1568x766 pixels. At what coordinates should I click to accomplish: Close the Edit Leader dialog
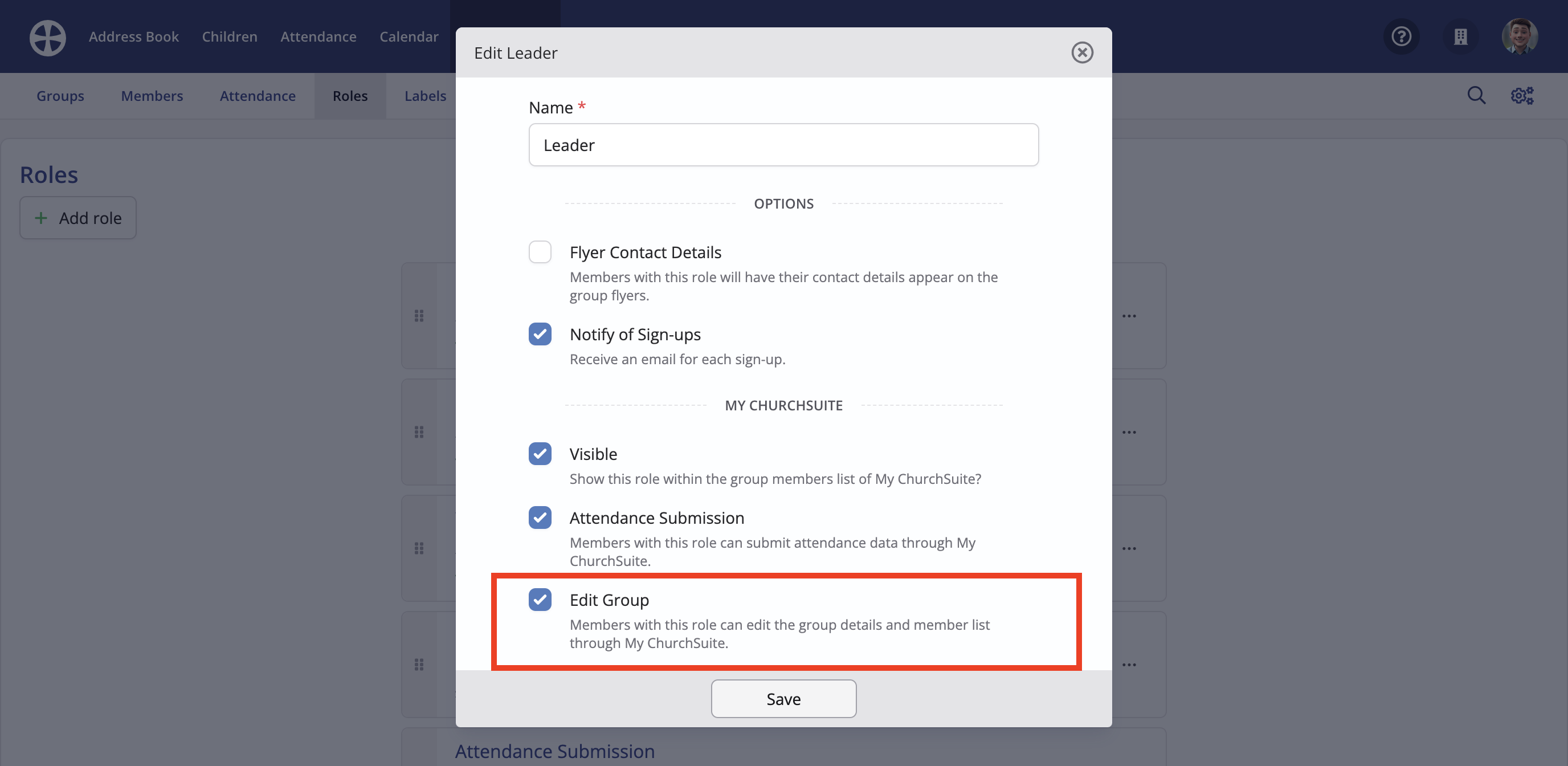(x=1081, y=52)
